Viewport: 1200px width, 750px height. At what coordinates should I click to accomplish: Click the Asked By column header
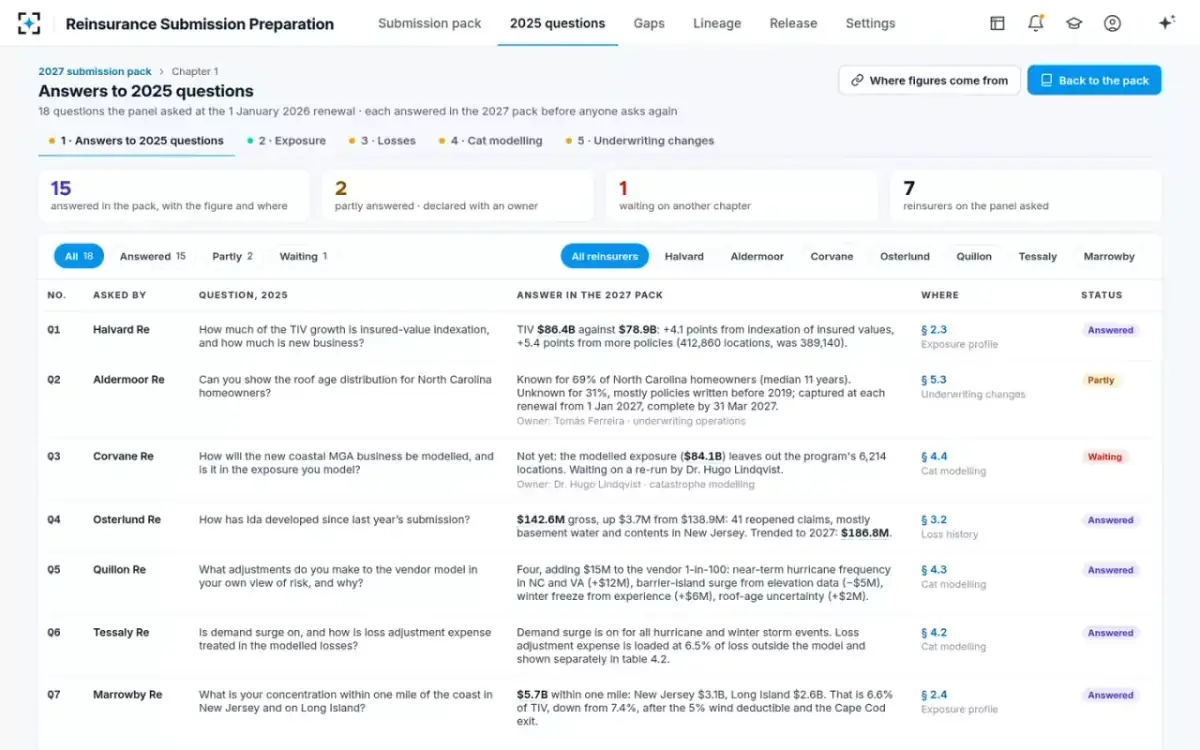click(x=119, y=295)
